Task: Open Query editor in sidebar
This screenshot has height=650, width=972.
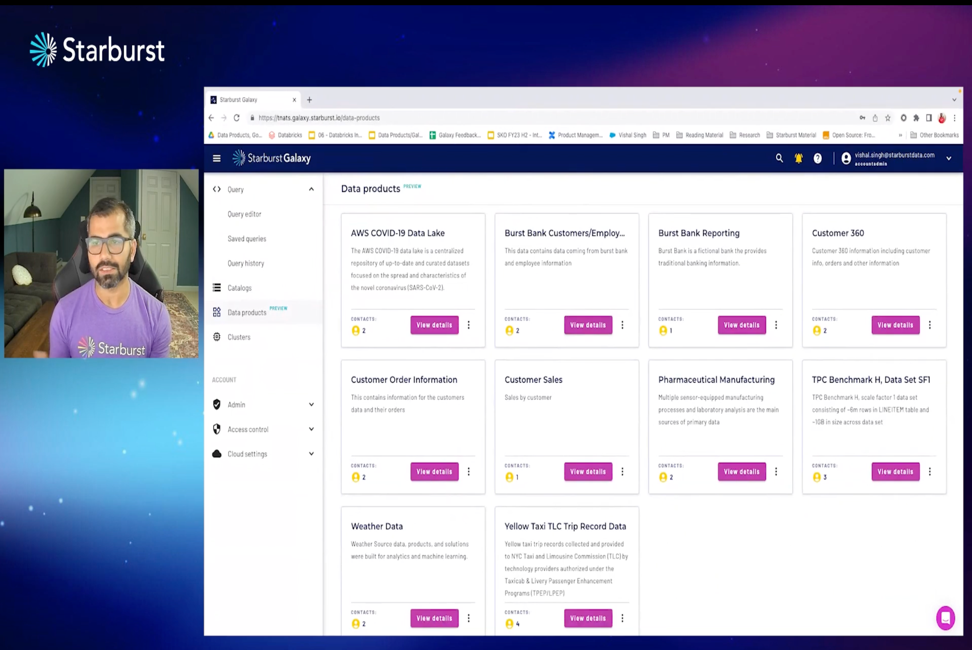Action: tap(244, 214)
